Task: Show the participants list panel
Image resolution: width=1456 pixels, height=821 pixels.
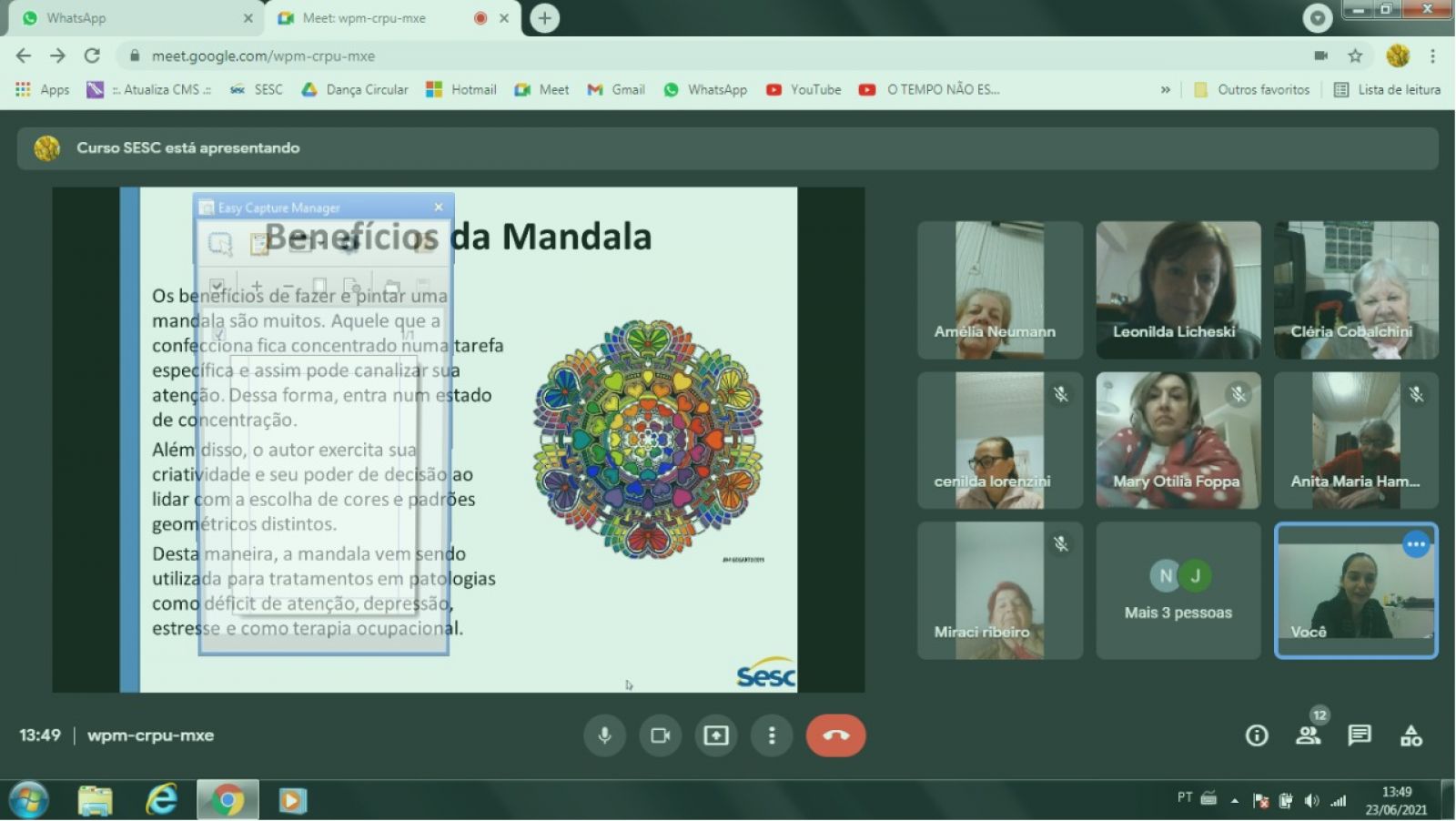Action: pos(1308,735)
